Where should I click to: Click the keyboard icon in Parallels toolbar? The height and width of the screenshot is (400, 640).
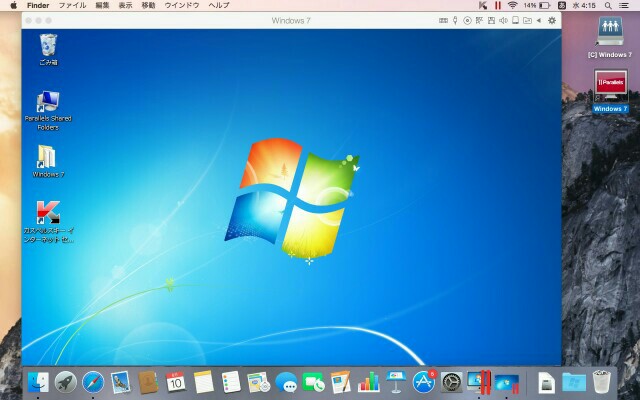[x=443, y=20]
